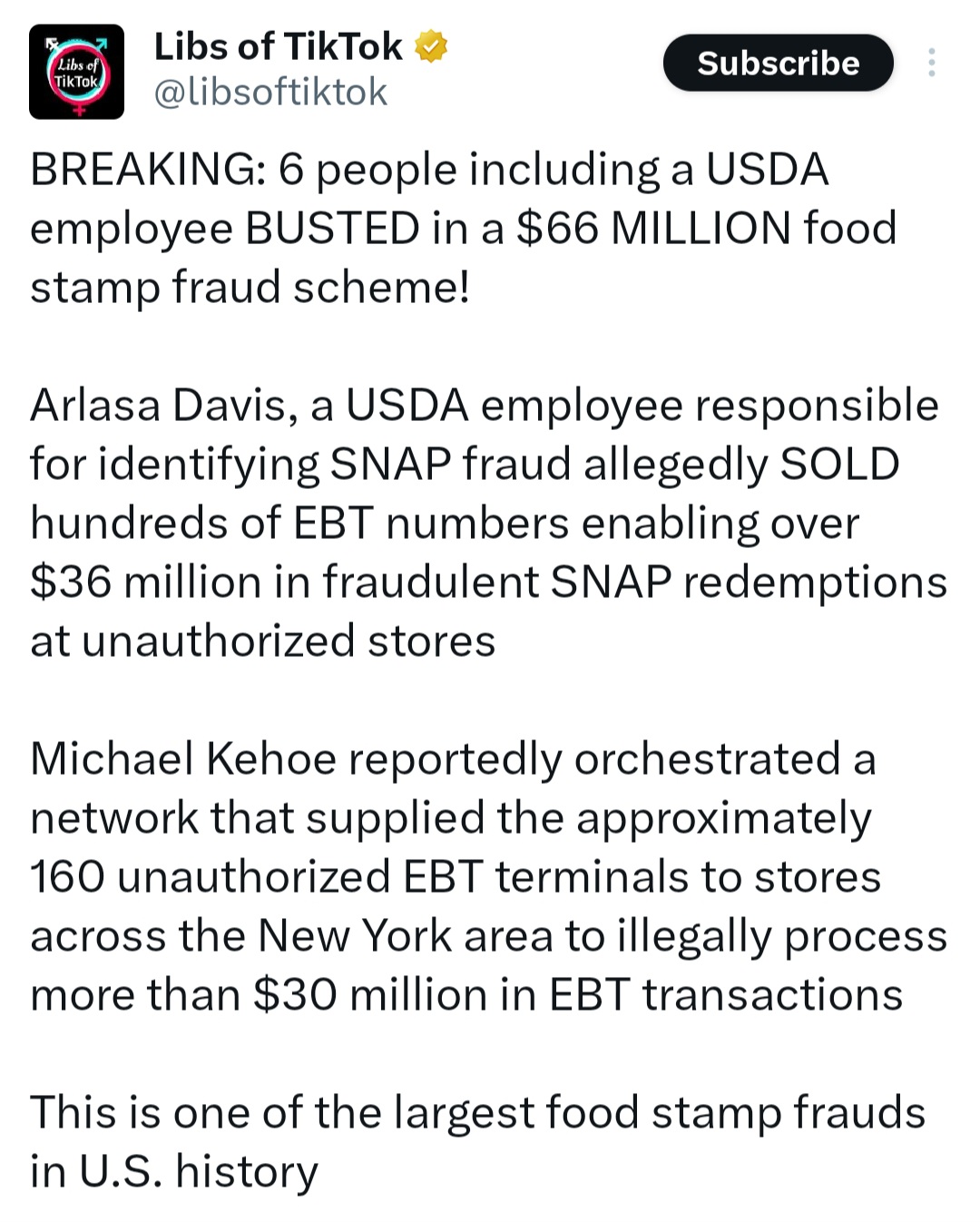Select the word BUSTED in the post
The image size is (980, 1222).
332,228
